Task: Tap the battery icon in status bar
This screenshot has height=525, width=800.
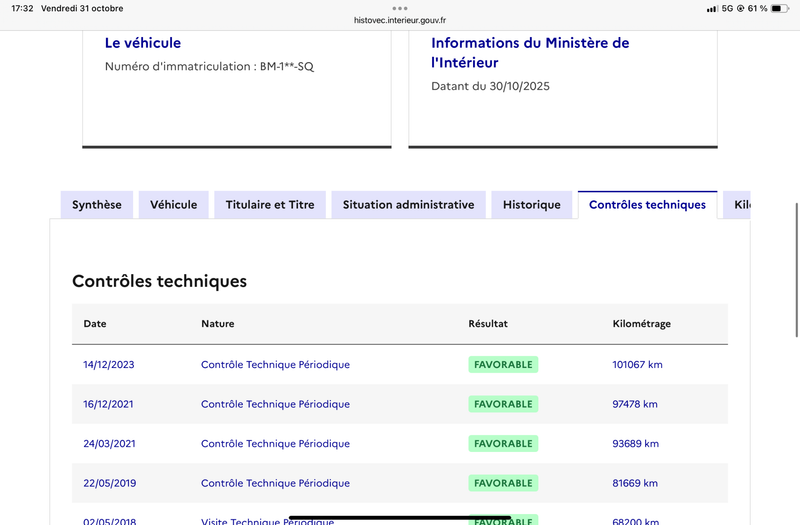Action: 782,8
